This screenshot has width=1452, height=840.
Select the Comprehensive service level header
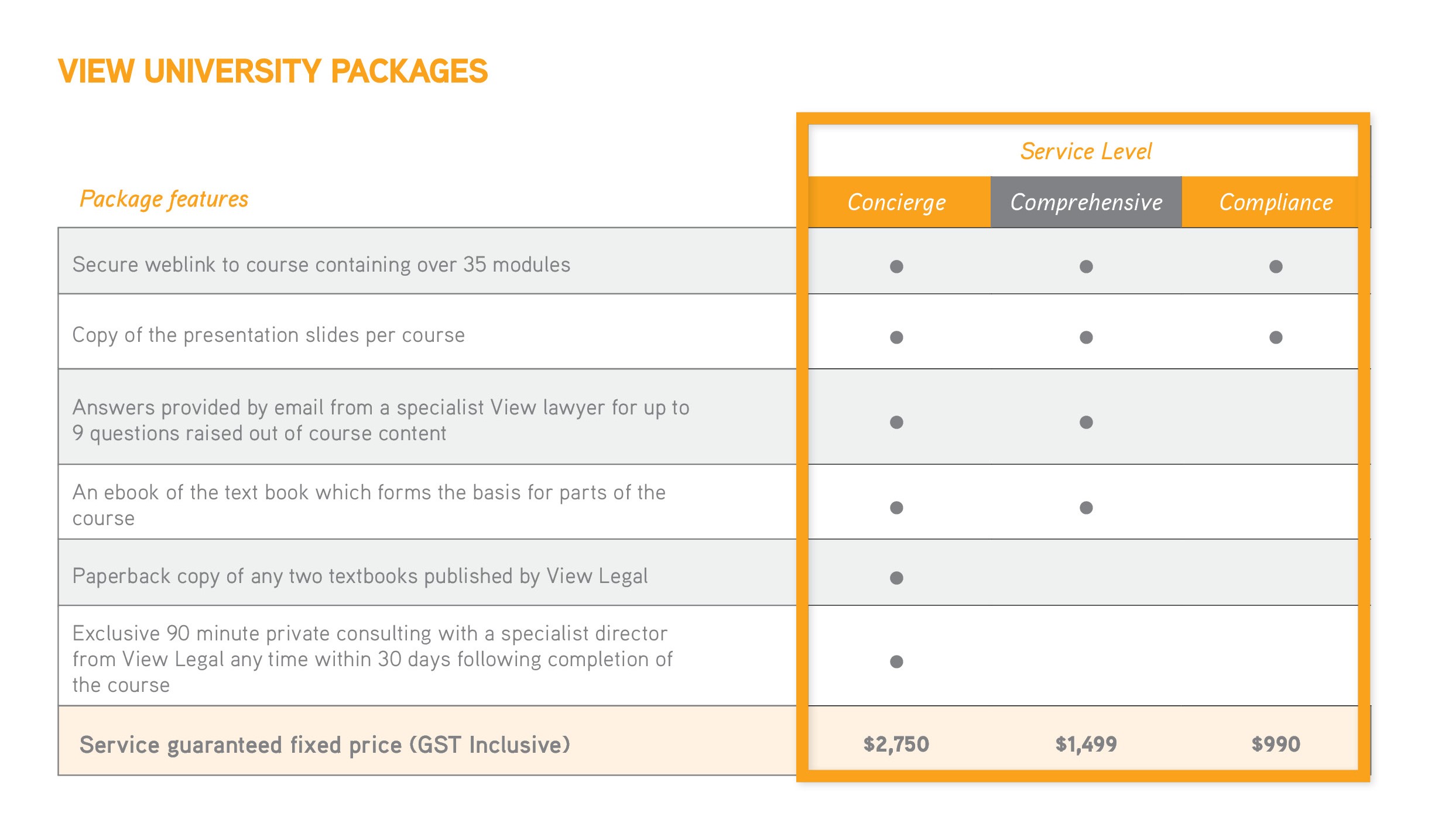(1086, 202)
